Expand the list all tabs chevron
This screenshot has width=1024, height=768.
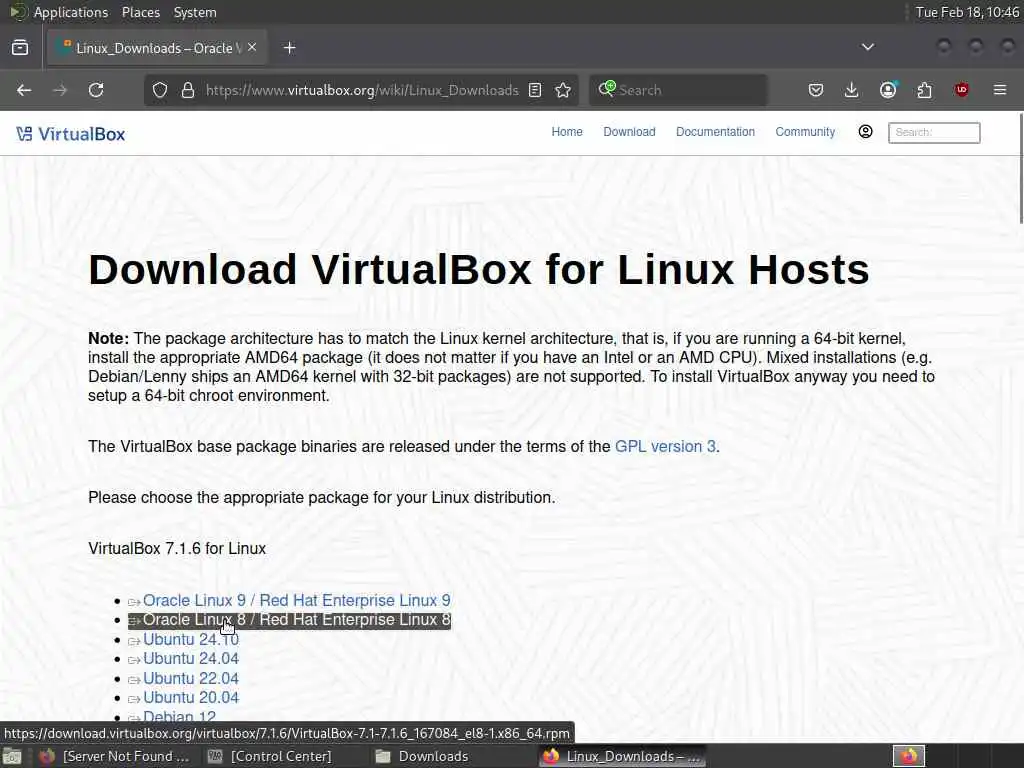point(868,47)
